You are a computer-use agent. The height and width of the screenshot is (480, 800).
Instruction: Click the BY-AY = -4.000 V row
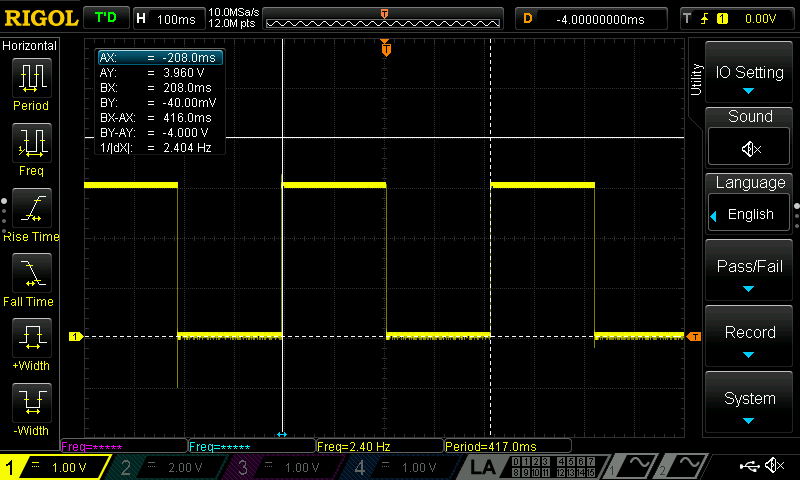[160, 133]
